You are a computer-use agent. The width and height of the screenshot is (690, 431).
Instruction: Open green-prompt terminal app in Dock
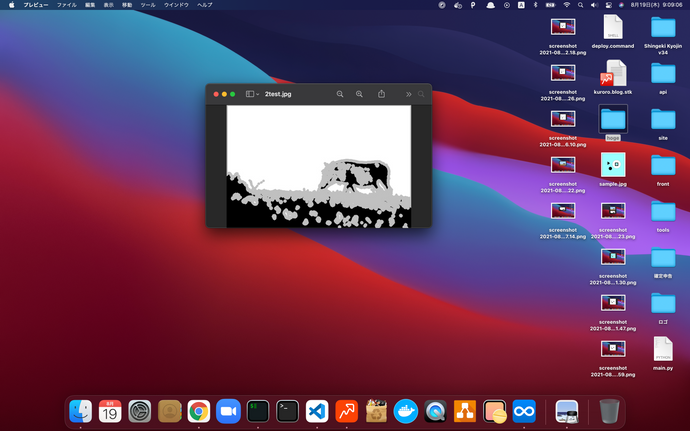click(x=258, y=411)
